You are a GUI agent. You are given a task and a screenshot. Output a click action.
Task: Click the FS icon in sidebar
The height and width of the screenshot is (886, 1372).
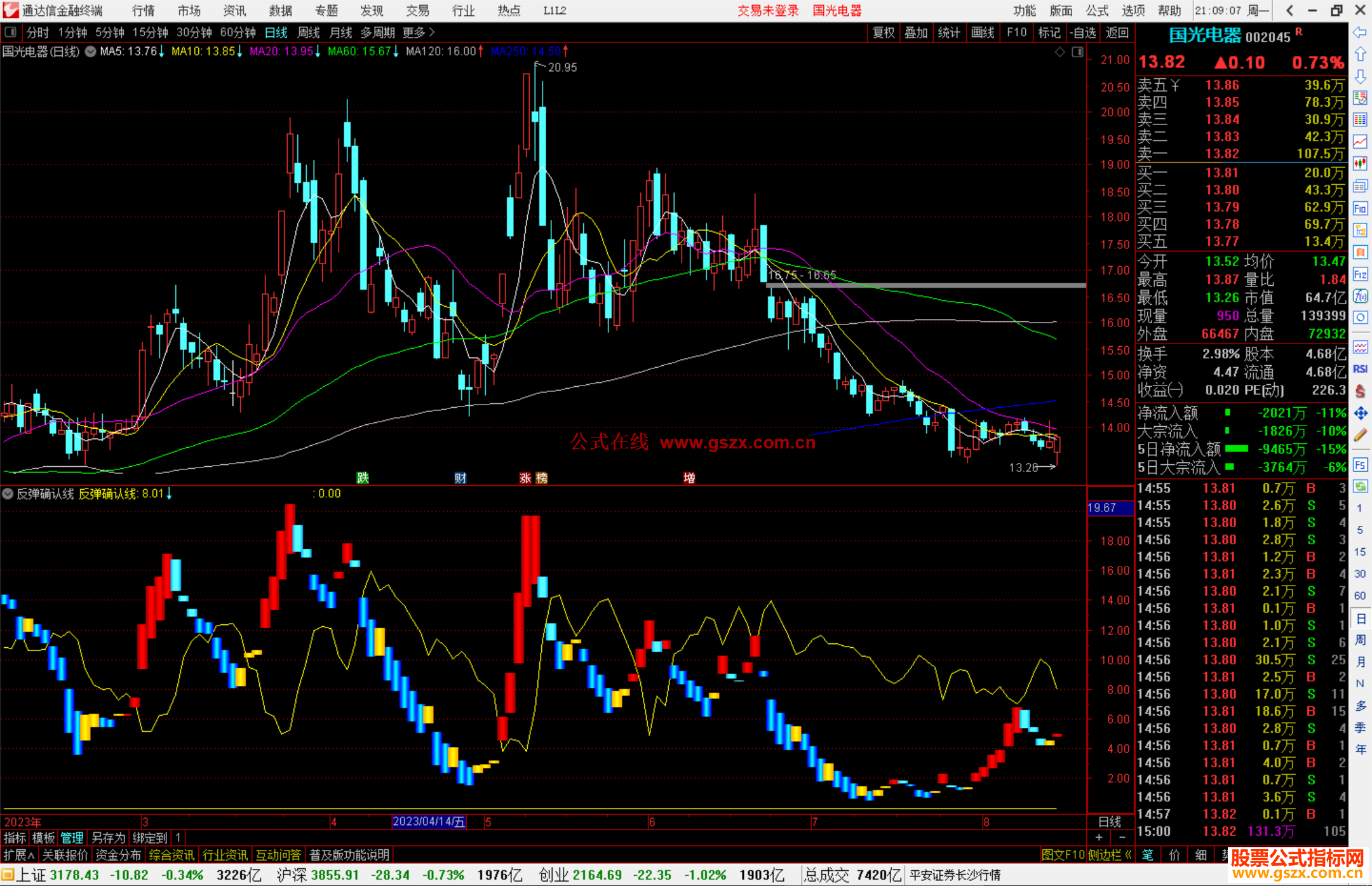coord(1360,465)
